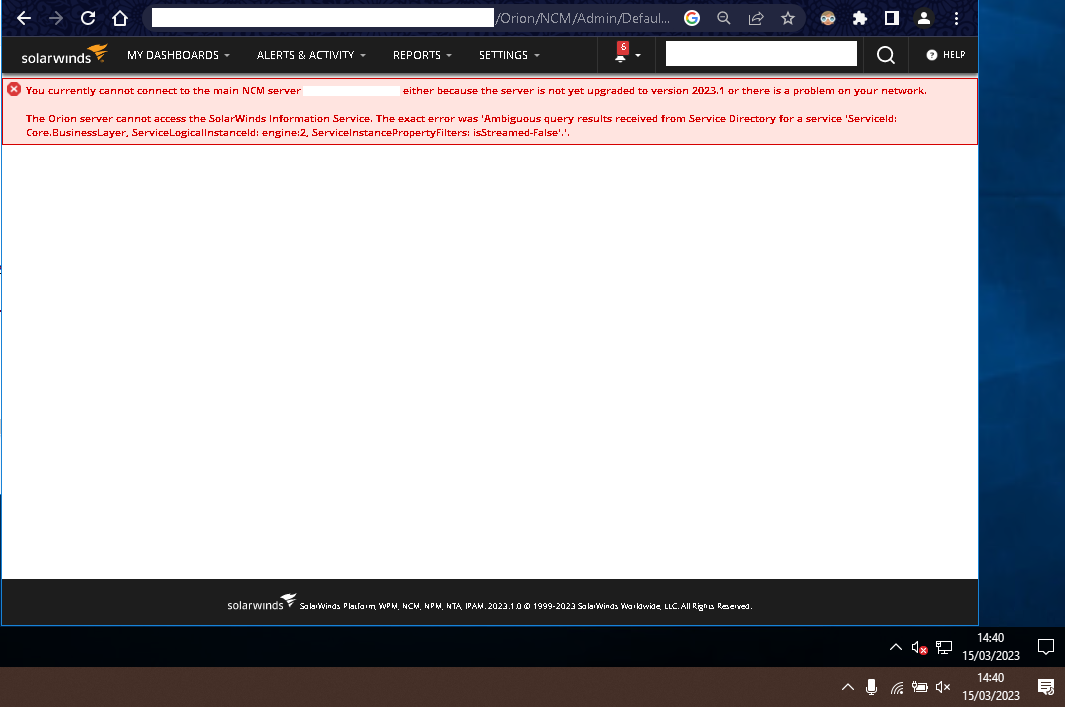Open the SETTINGS menu
The height and width of the screenshot is (707, 1065).
tap(509, 55)
